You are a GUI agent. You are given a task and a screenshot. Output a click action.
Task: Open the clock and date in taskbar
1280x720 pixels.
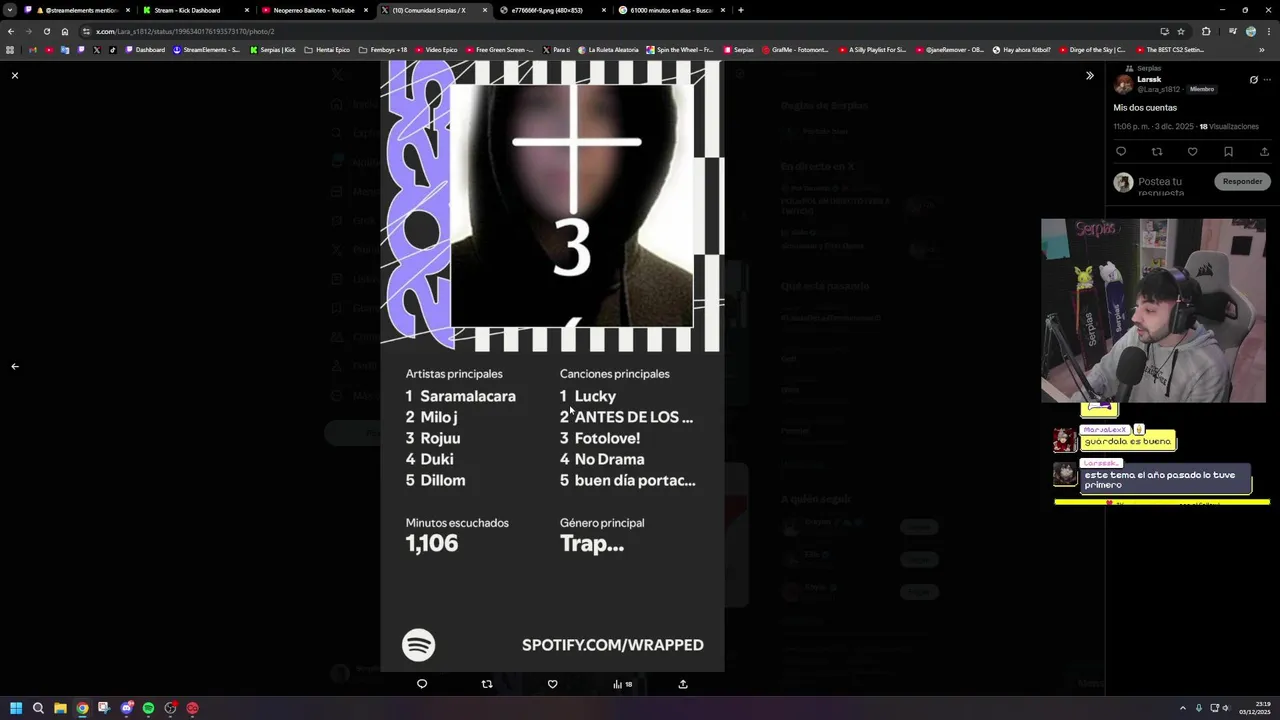1254,708
